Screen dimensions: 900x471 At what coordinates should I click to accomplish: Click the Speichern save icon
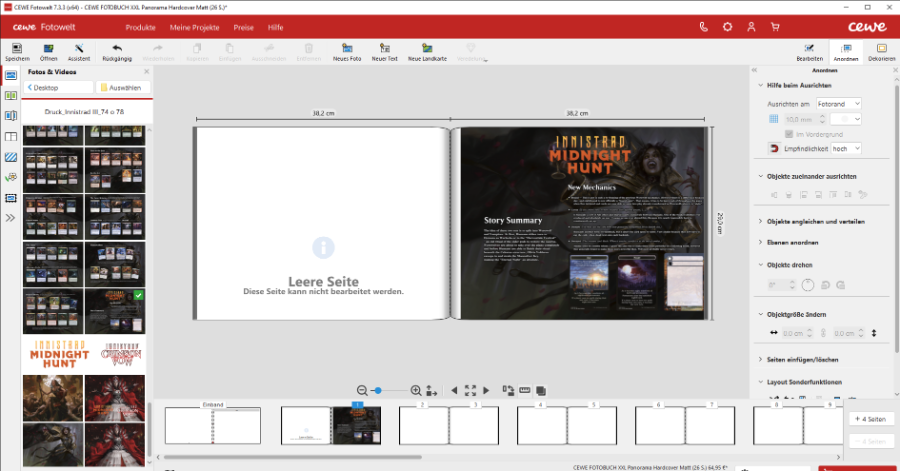17,49
